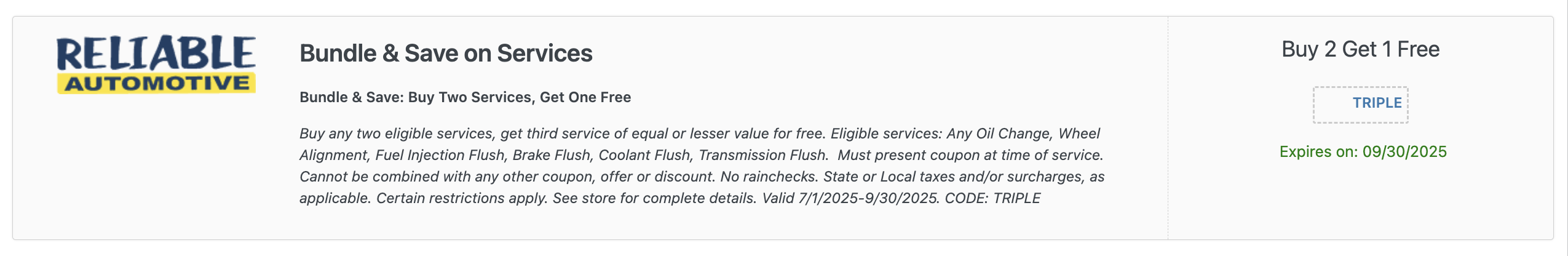Open the Bundle & Save on Services heading
Viewport: 1568px width, 256px height.
coord(446,54)
